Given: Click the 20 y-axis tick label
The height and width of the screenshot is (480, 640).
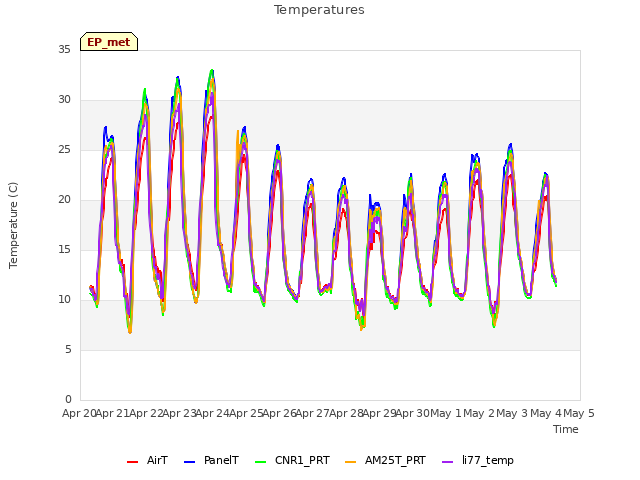Looking at the screenshot, I should click(x=64, y=200).
